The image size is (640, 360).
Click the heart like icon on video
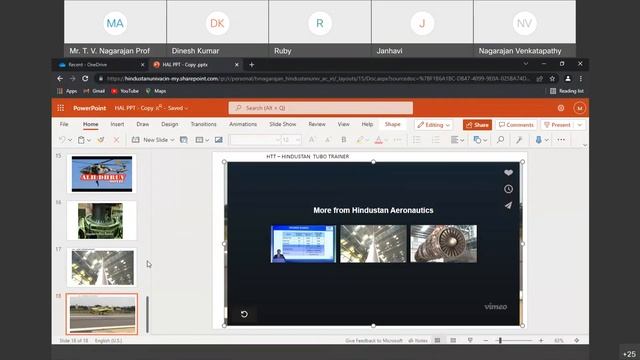point(508,173)
